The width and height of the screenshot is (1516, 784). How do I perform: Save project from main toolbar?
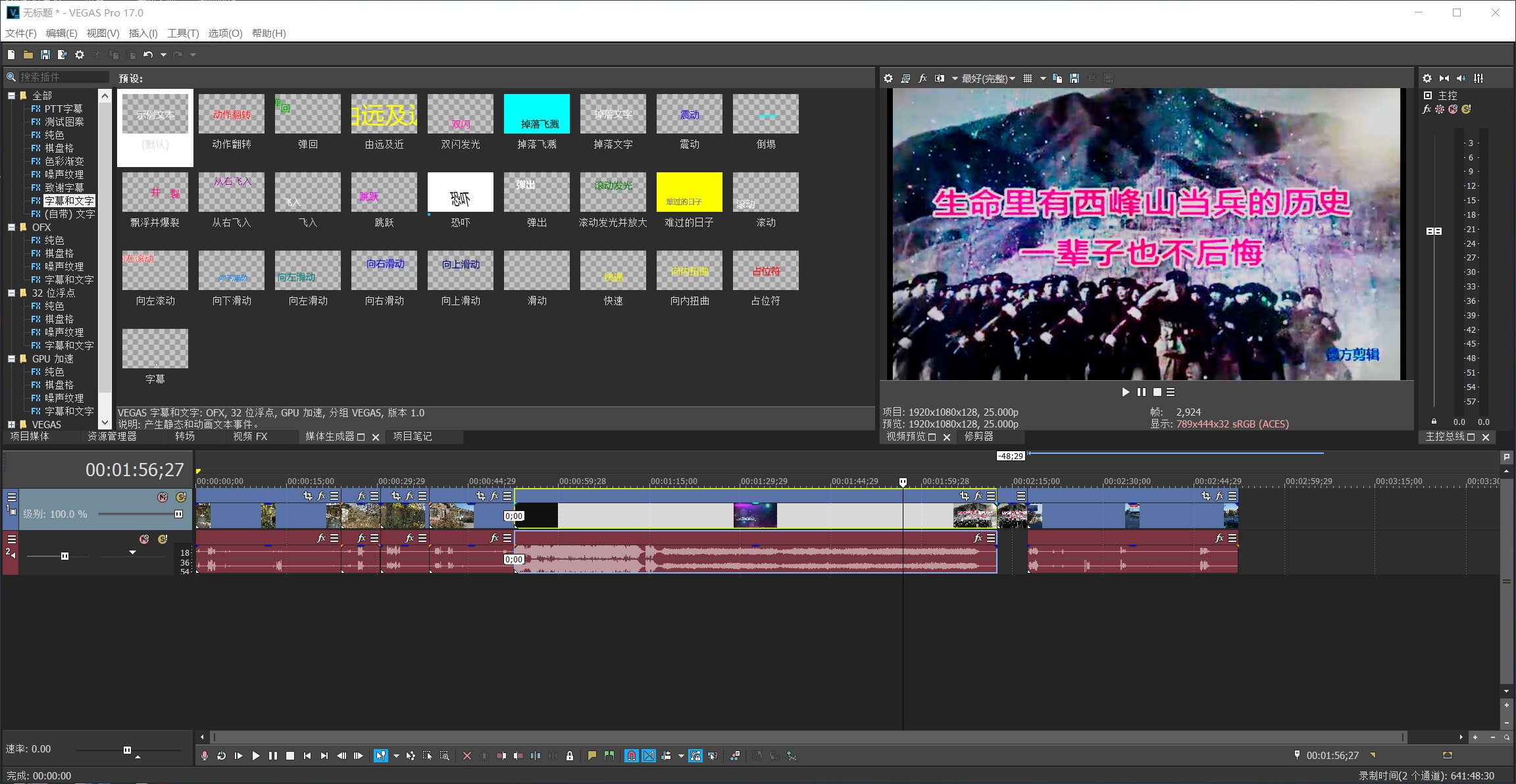click(x=45, y=55)
